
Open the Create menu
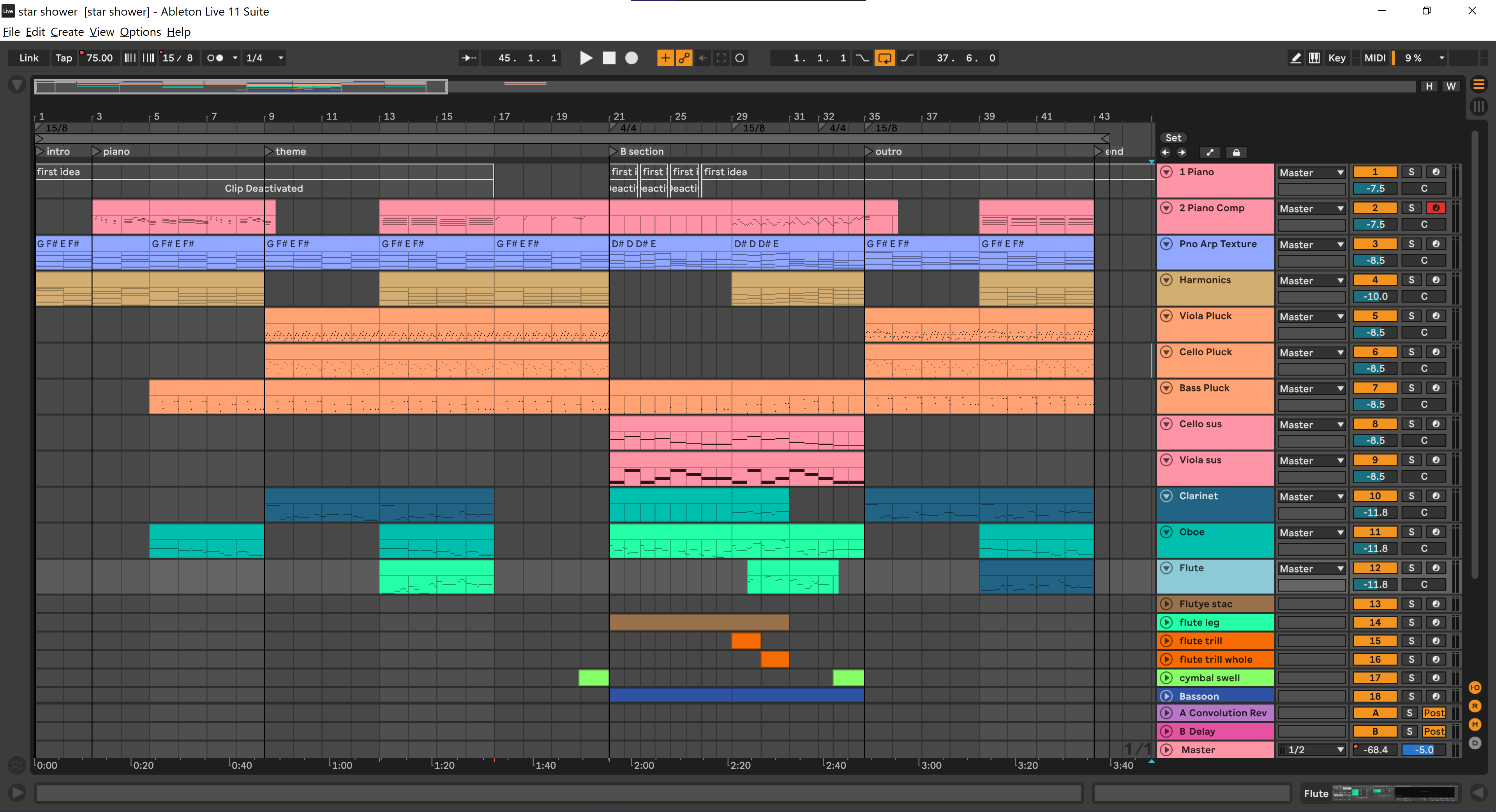pos(67,32)
